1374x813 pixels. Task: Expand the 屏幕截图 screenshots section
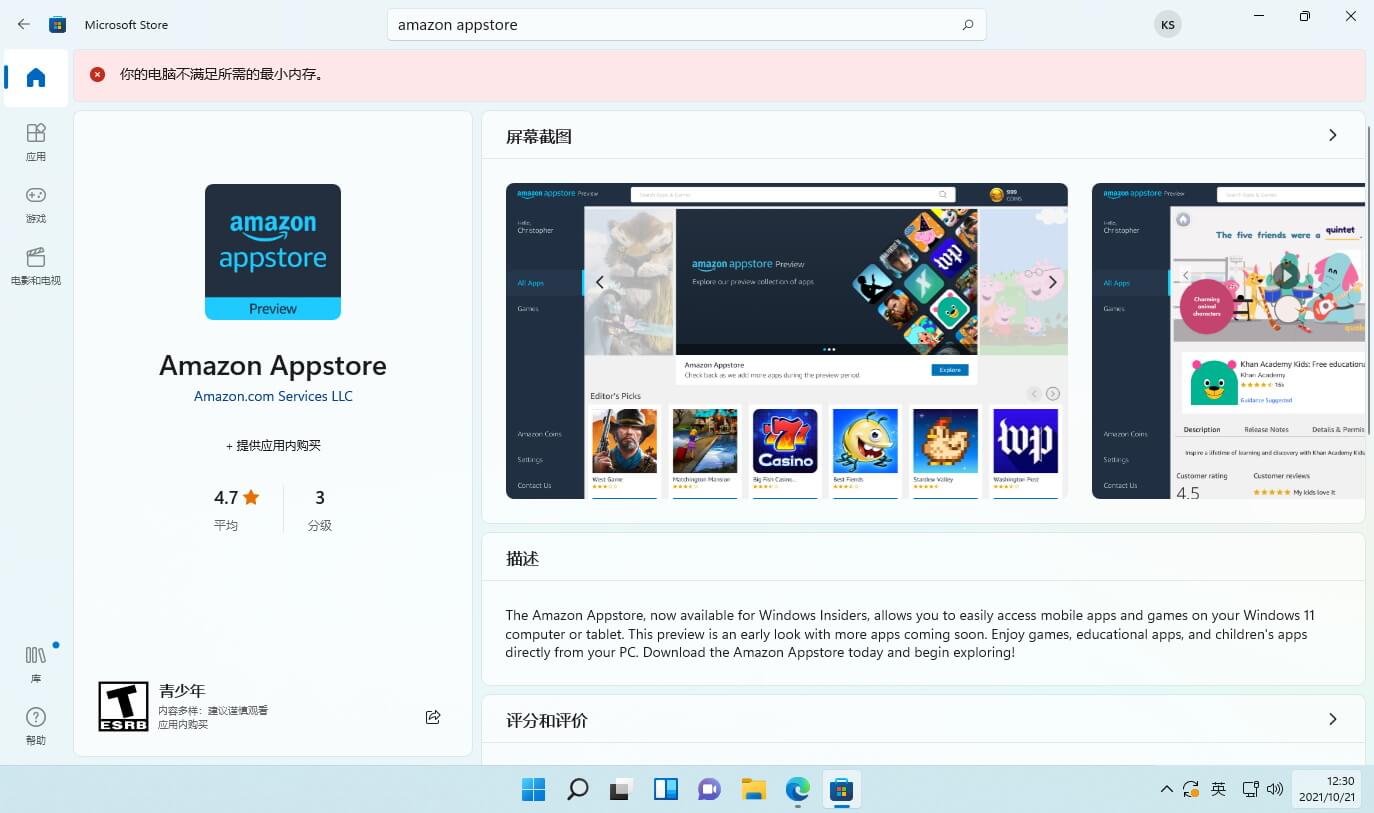(x=1332, y=134)
